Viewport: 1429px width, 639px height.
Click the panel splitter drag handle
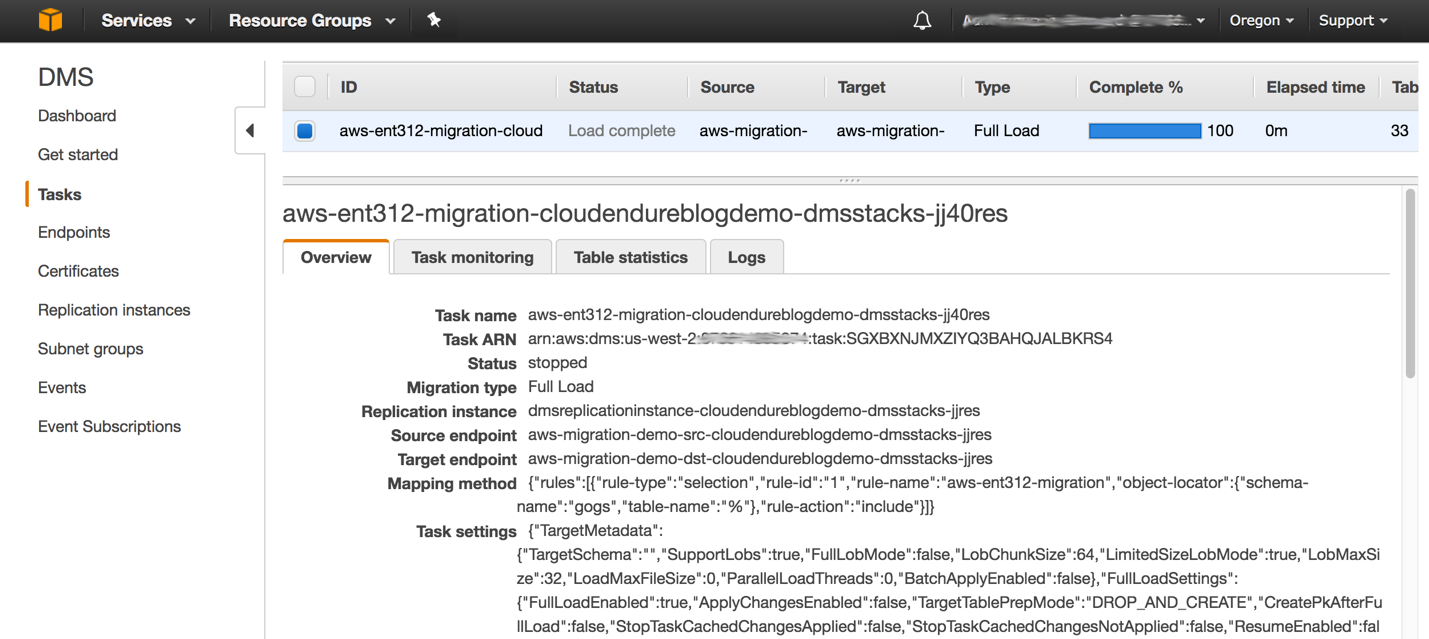(849, 180)
